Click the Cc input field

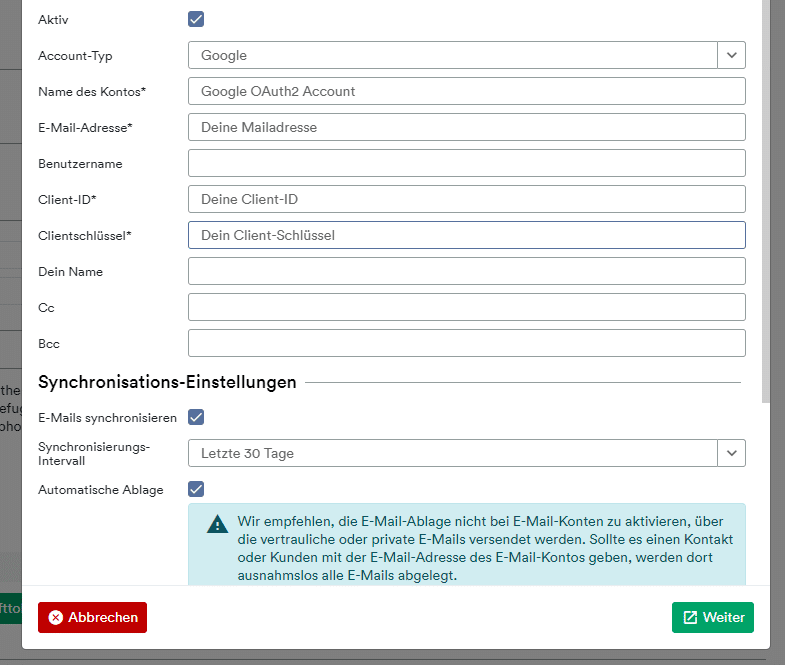pyautogui.click(x=467, y=307)
